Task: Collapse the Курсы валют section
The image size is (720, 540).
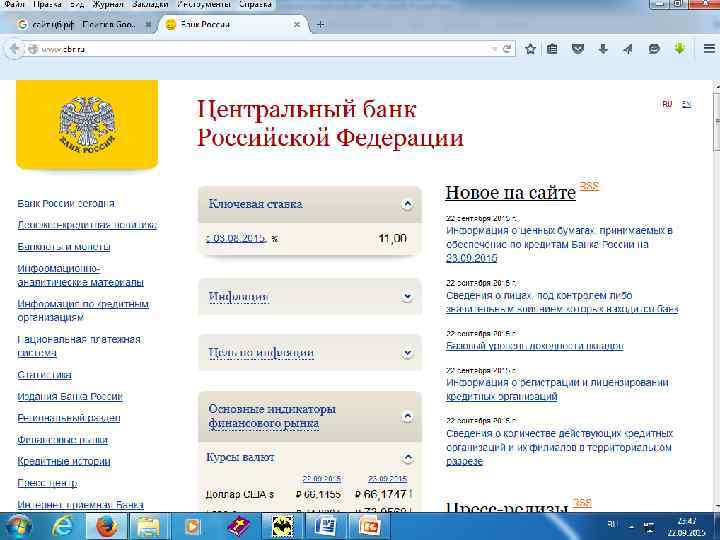Action: pos(407,457)
